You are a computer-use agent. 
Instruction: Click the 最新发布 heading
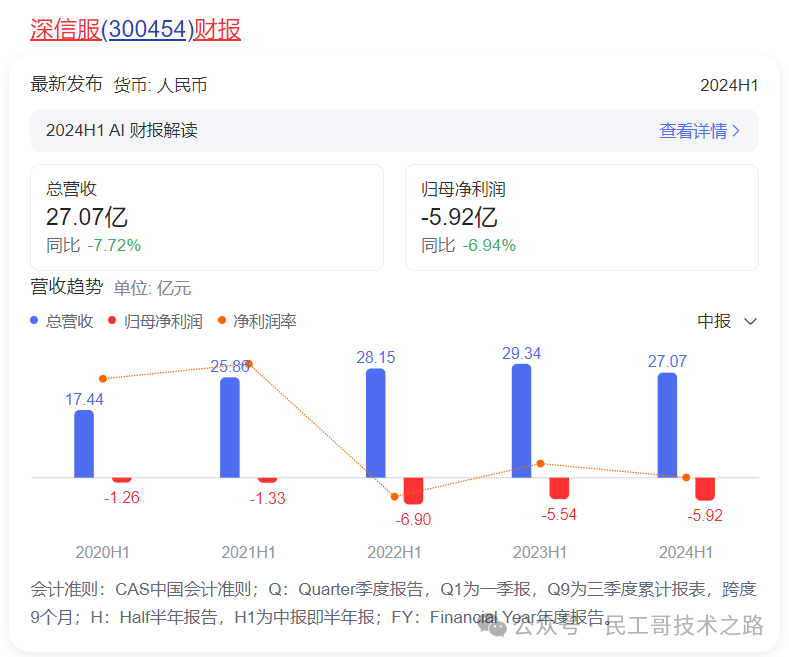click(x=66, y=84)
